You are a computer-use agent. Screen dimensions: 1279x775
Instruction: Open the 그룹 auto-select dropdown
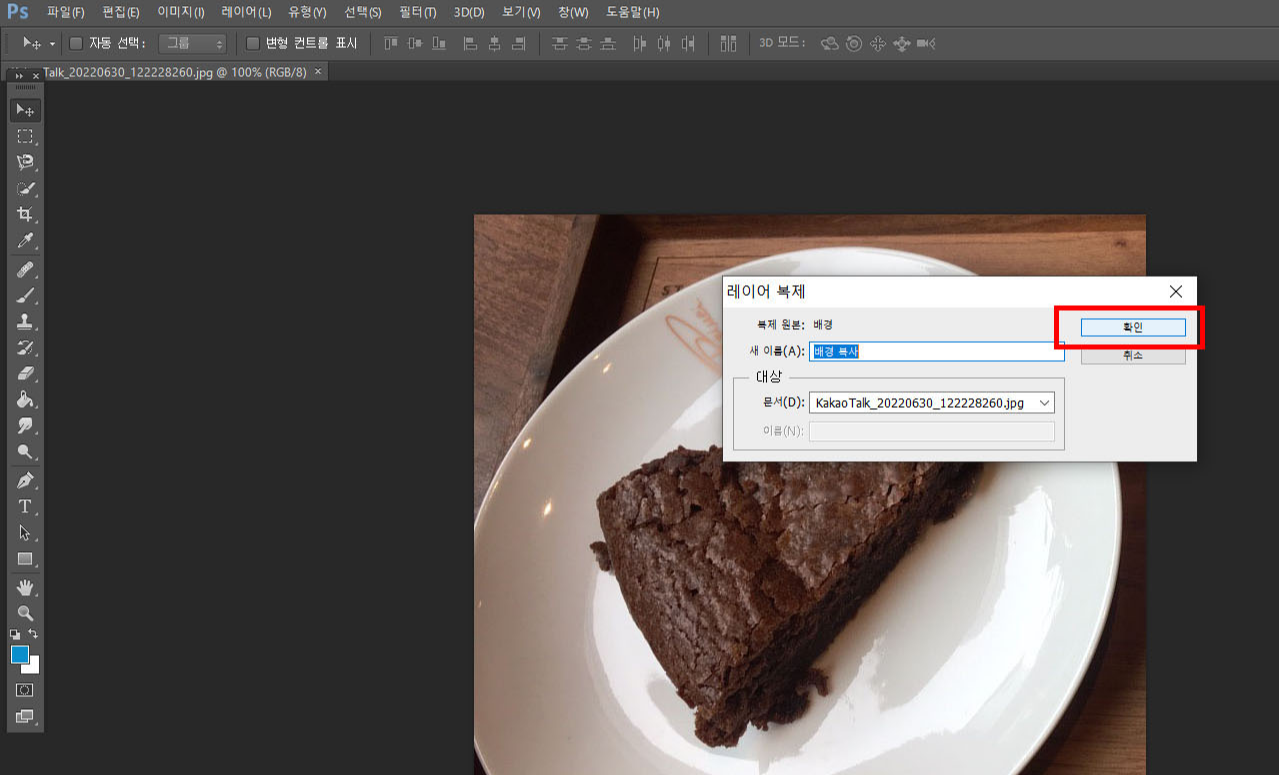pyautogui.click(x=193, y=44)
